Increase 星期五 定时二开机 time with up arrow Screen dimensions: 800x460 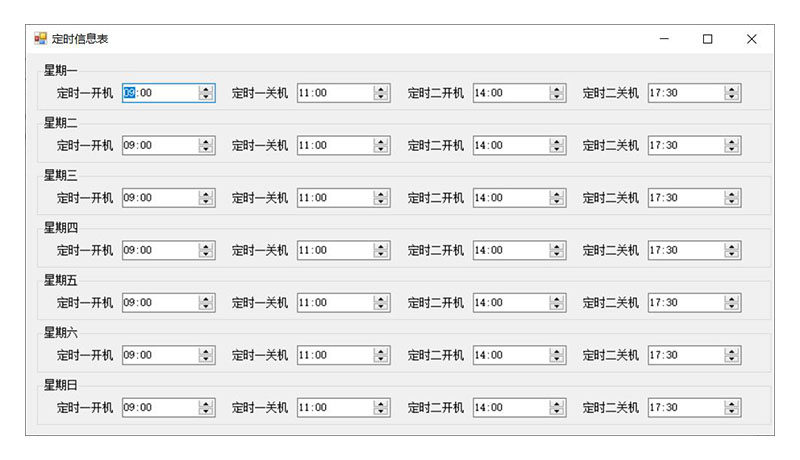[557, 299]
